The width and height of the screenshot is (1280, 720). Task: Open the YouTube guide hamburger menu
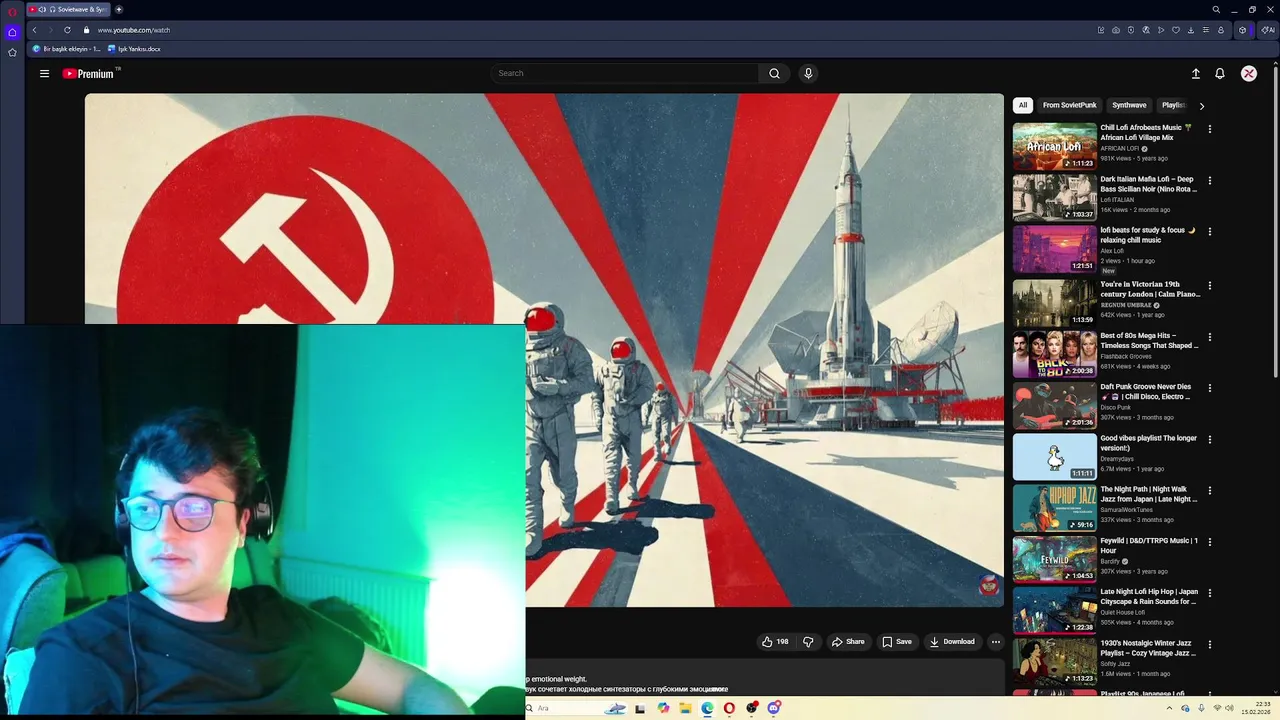pyautogui.click(x=44, y=73)
